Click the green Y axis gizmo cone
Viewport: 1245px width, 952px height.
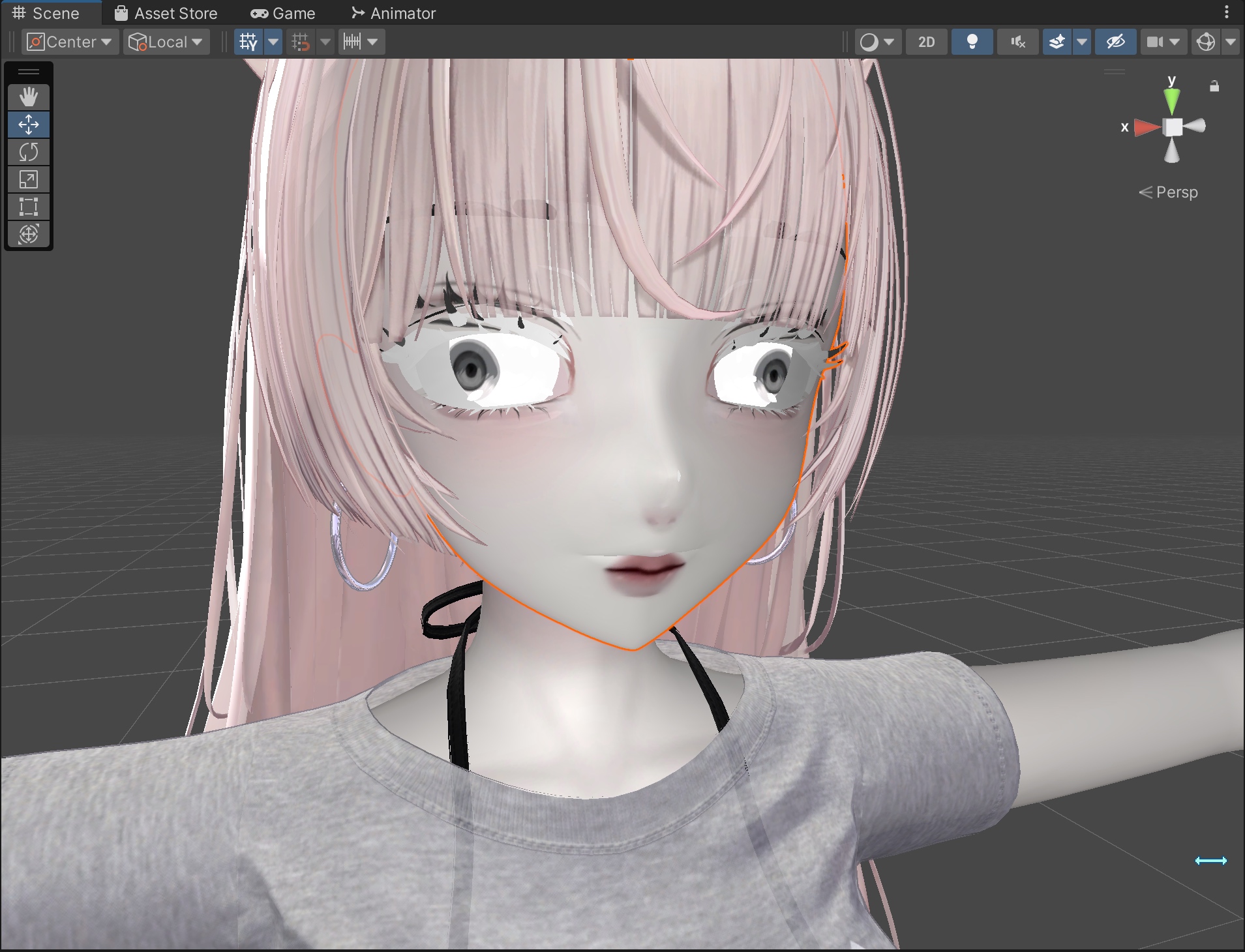click(1172, 100)
